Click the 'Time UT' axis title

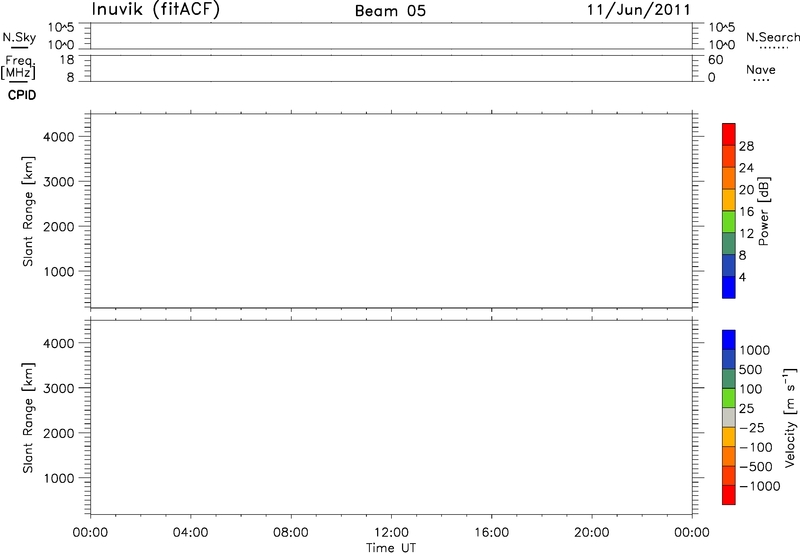(391, 548)
